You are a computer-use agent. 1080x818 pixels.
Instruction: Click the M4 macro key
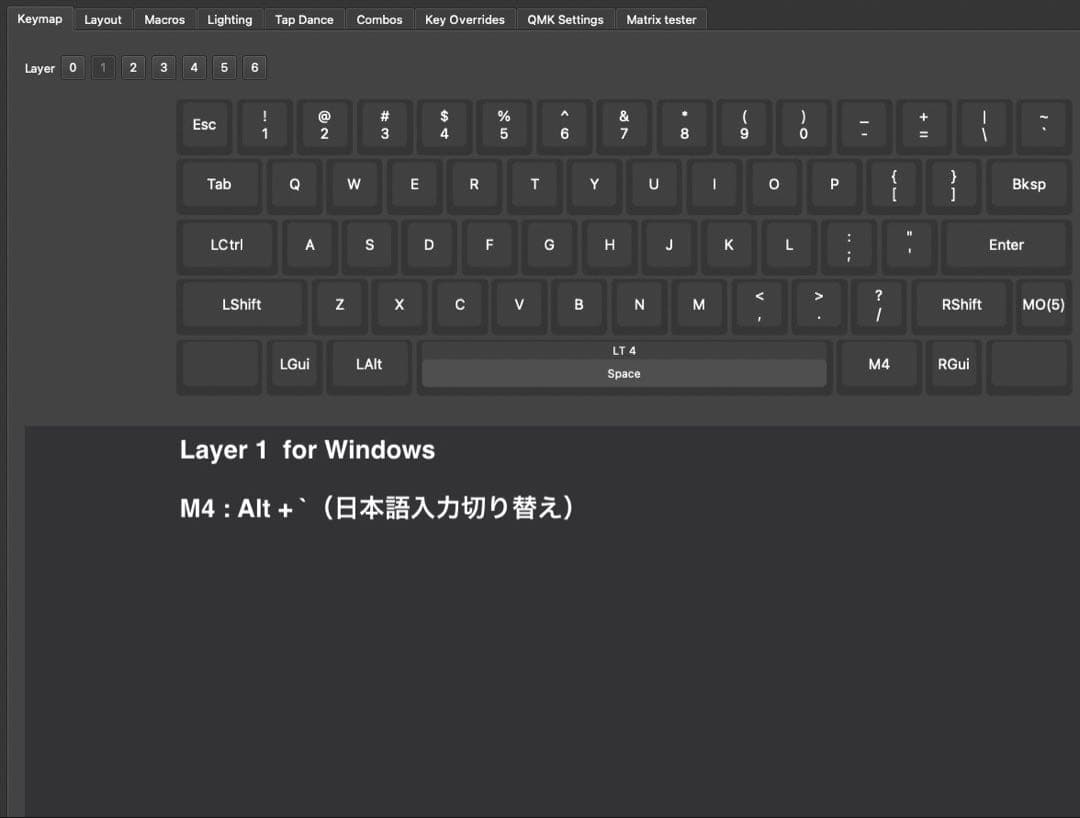tap(879, 364)
